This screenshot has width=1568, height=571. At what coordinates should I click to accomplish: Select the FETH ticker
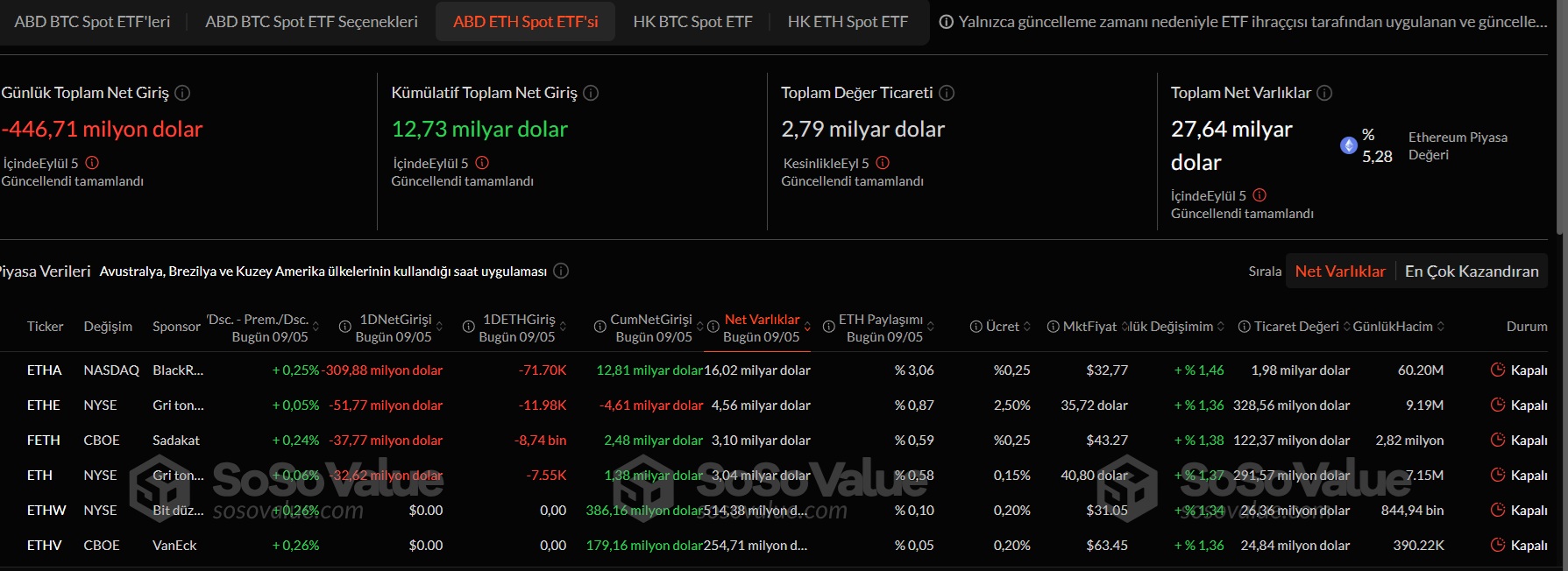pos(44,441)
